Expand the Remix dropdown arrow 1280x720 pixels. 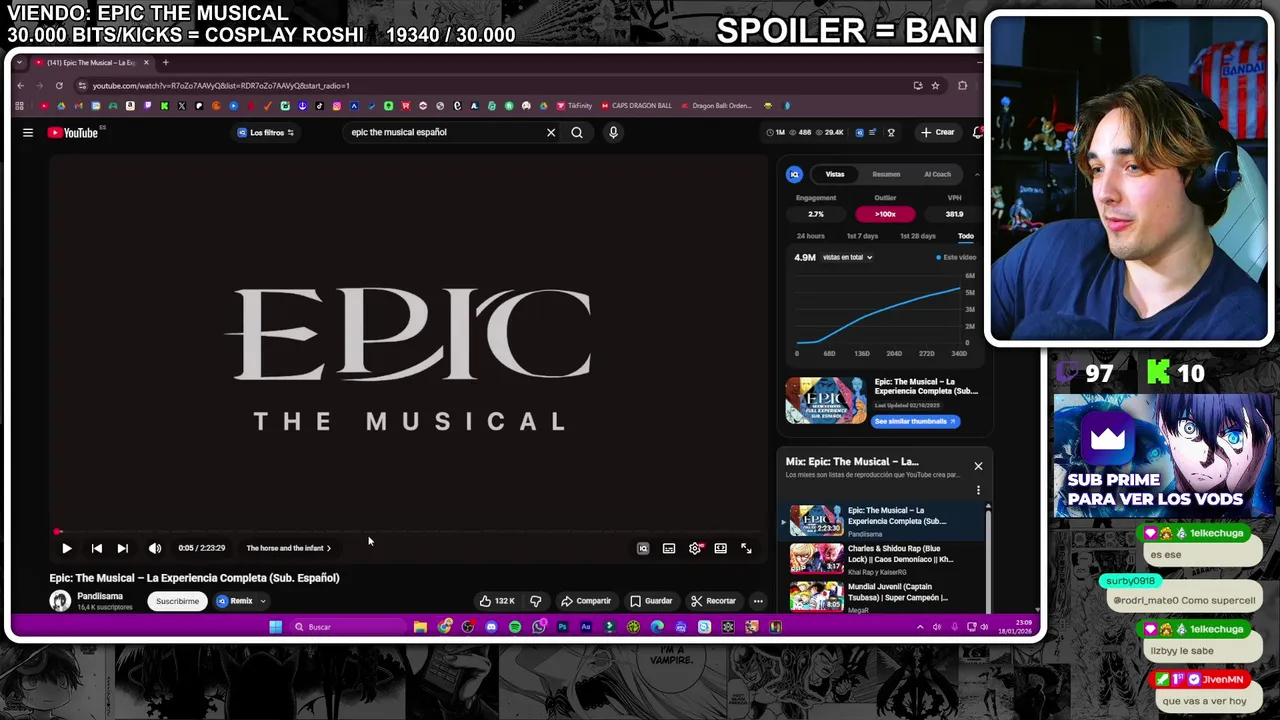click(263, 601)
